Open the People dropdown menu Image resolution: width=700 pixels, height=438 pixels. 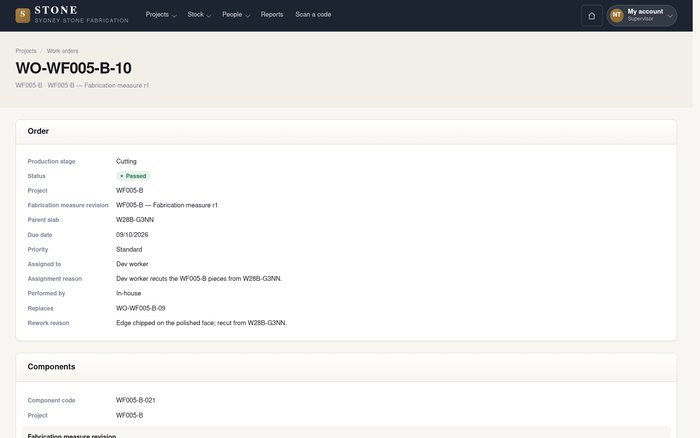(236, 15)
